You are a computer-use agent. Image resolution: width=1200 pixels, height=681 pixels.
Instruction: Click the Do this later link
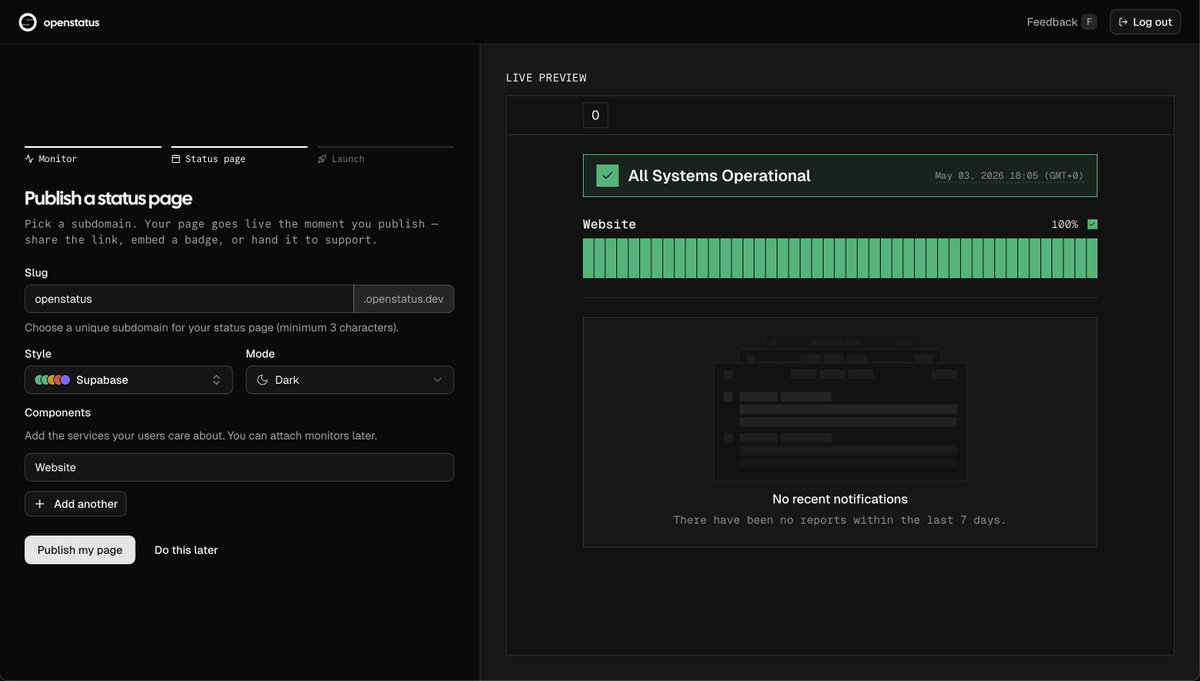(x=186, y=550)
